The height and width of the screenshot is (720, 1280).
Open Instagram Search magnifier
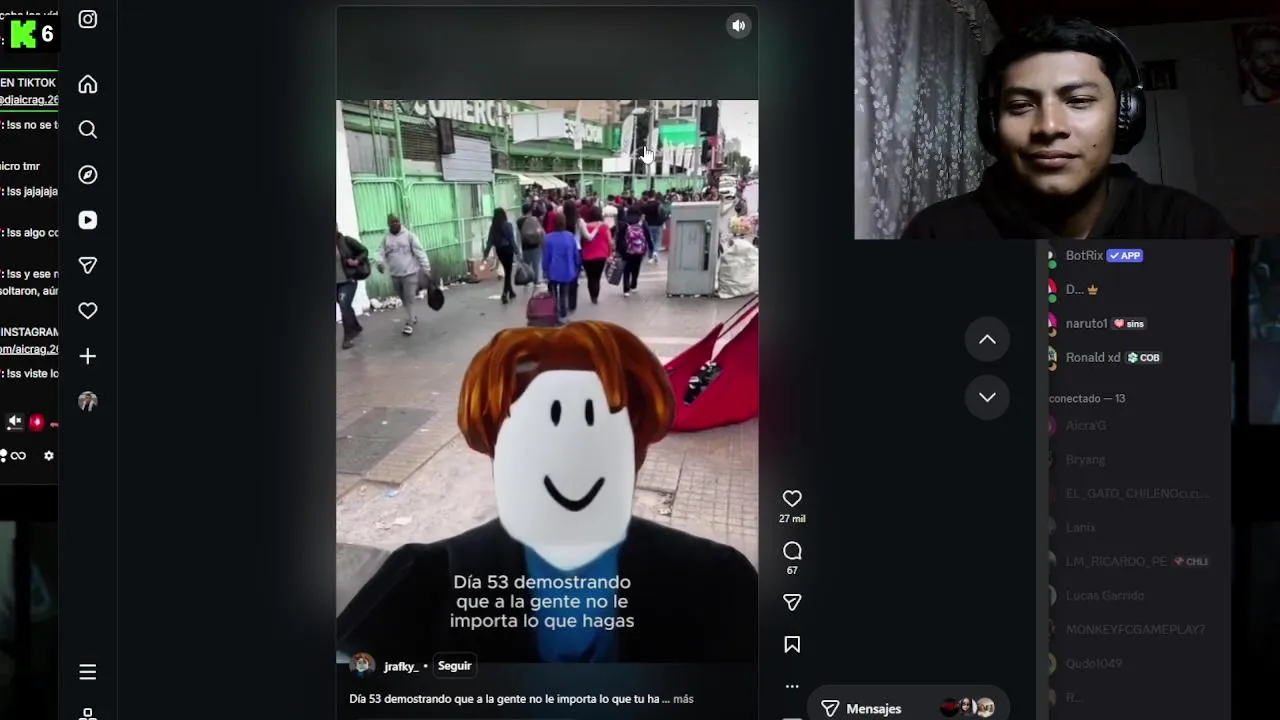pyautogui.click(x=88, y=130)
